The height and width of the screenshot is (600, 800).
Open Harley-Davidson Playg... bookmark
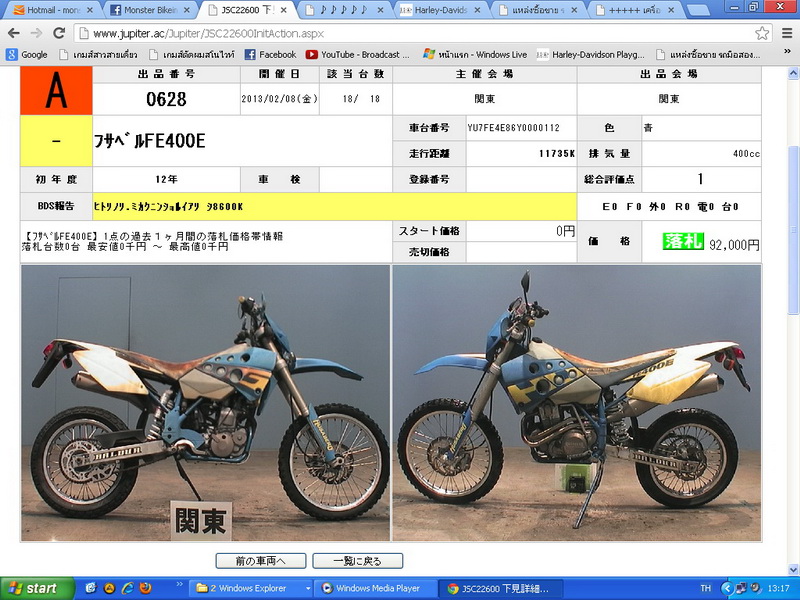coord(591,55)
